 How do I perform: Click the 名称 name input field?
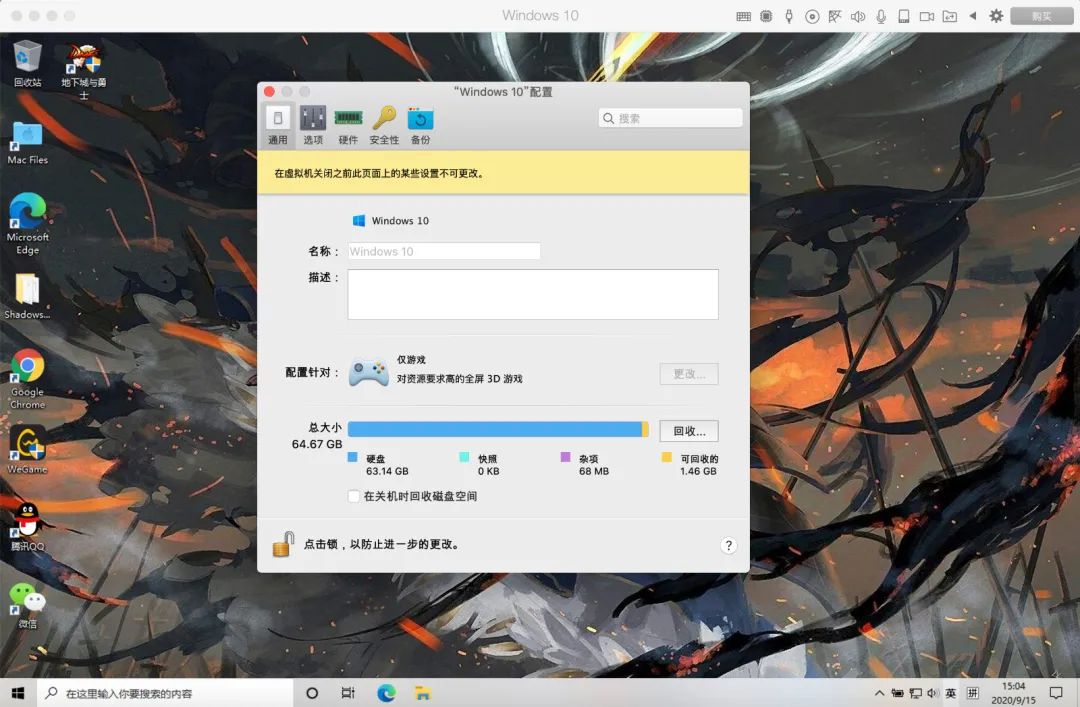444,251
